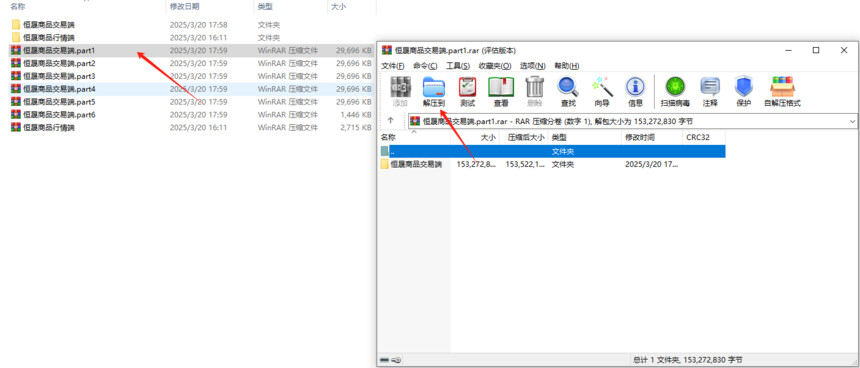The width and height of the screenshot is (860, 368).
Task: Click the Comment (注释) toolbar icon
Action: click(710, 87)
